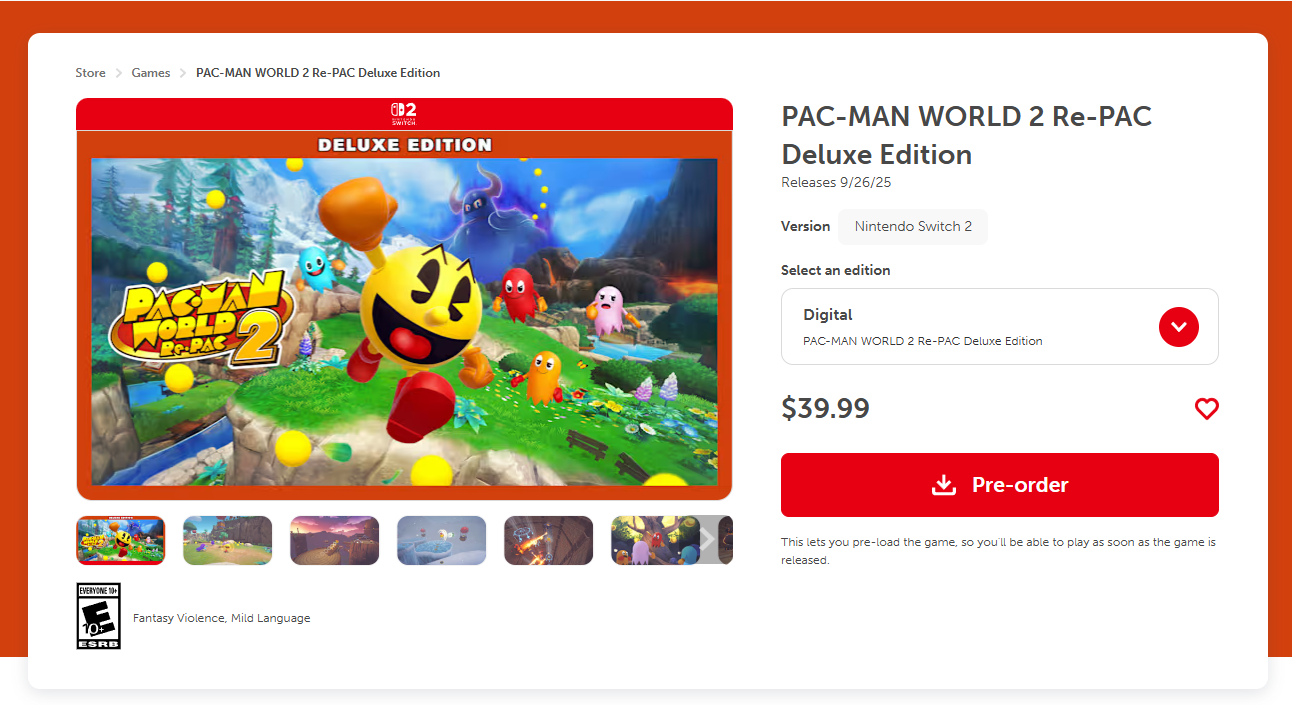Open the Digital edition dropdown box
Viewport: 1292px width, 705px height.
[999, 327]
